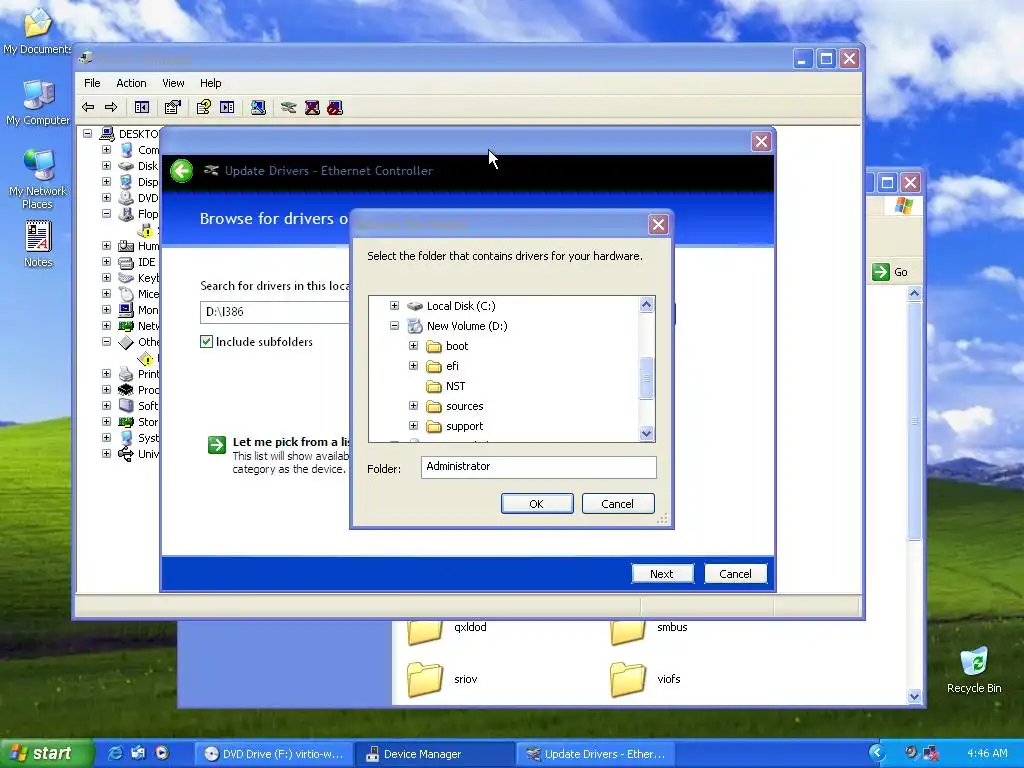1024x768 pixels.
Task: Toggle Include subfolders checkbox
Action: [206, 342]
